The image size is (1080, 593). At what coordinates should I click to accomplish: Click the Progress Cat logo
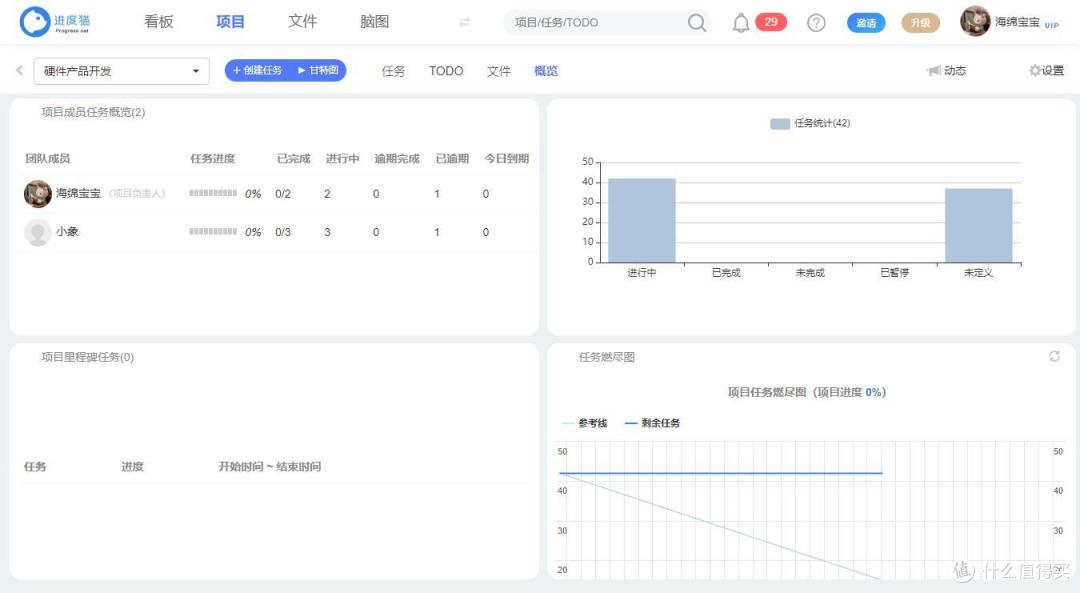55,22
